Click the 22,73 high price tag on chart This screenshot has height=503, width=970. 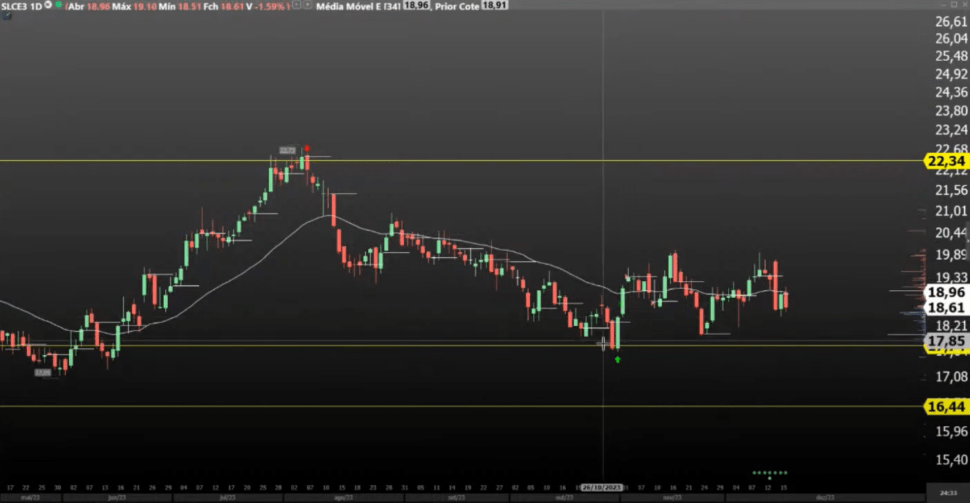tap(287, 151)
